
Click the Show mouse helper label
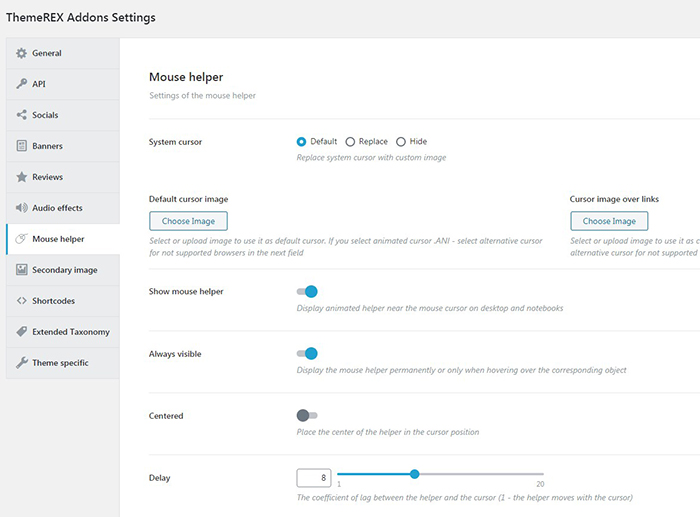point(186,292)
